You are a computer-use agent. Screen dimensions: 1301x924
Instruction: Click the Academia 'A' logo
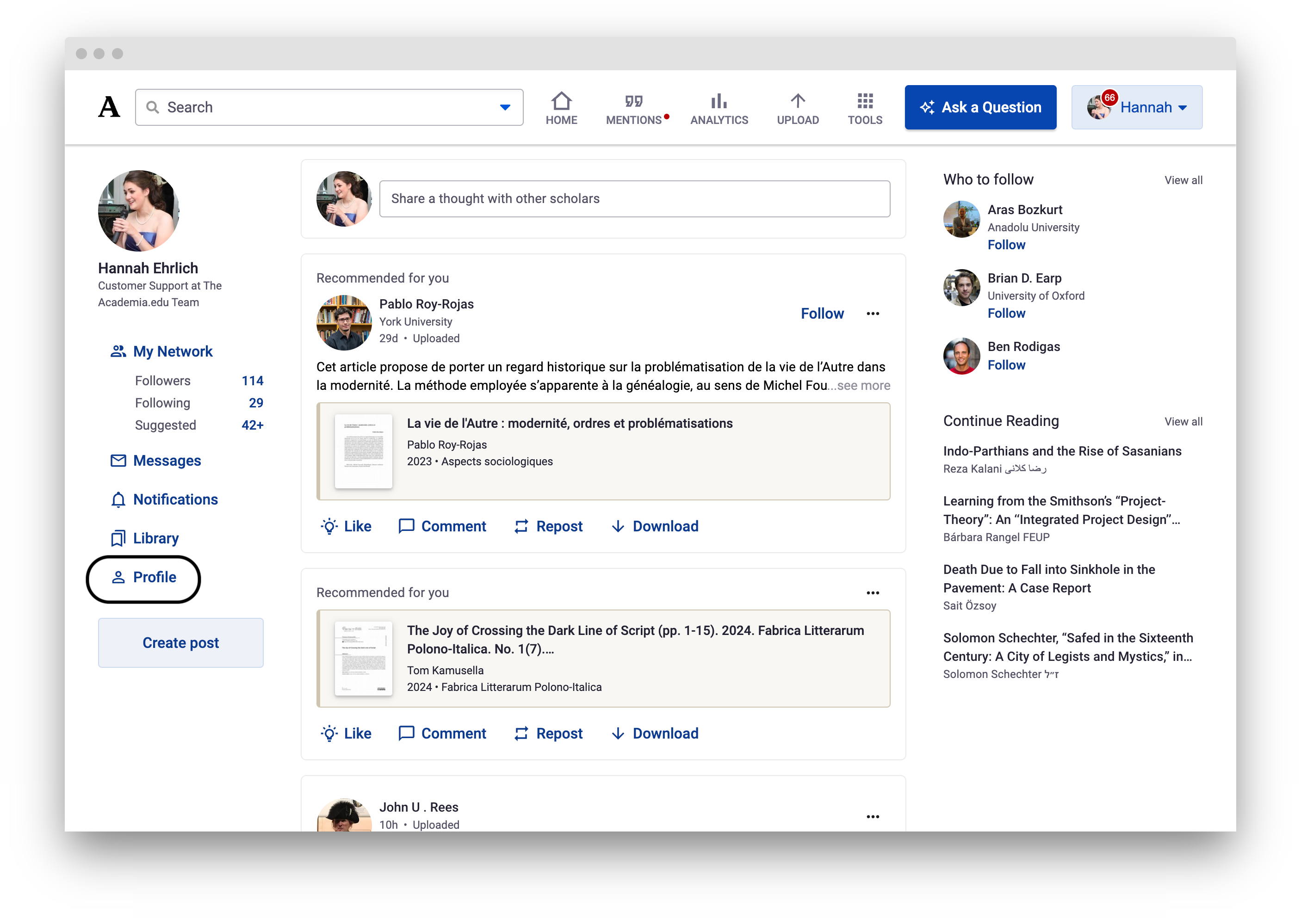pyautogui.click(x=109, y=107)
